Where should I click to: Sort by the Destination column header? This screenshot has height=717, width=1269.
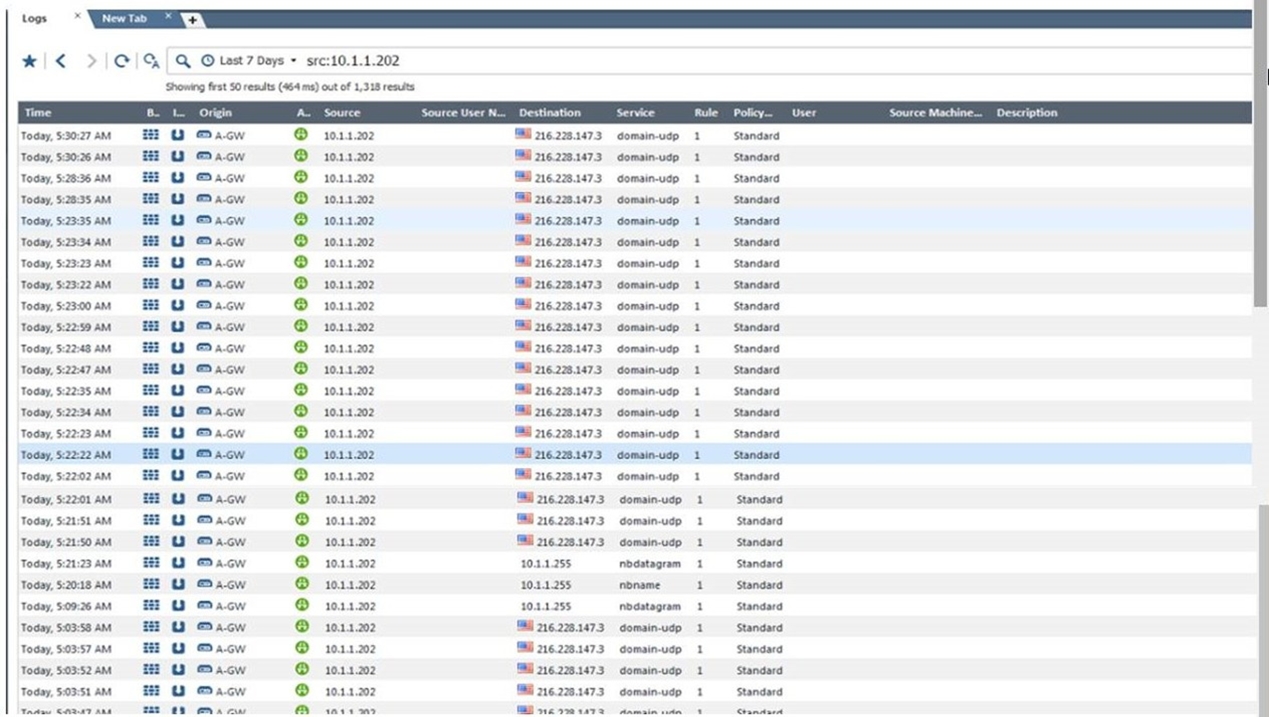tap(549, 113)
